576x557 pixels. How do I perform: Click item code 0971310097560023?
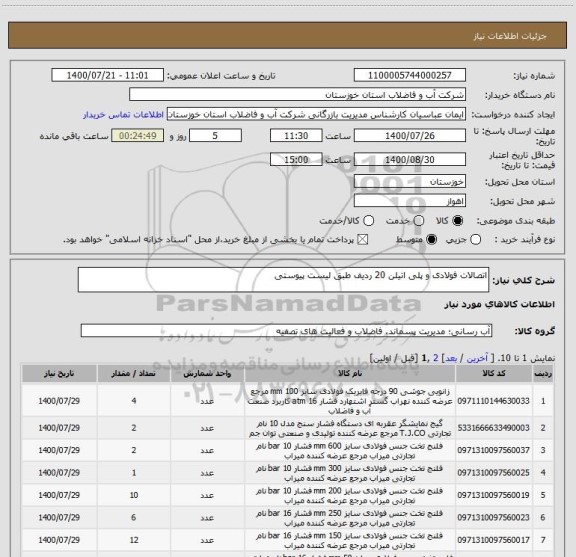pos(493,517)
